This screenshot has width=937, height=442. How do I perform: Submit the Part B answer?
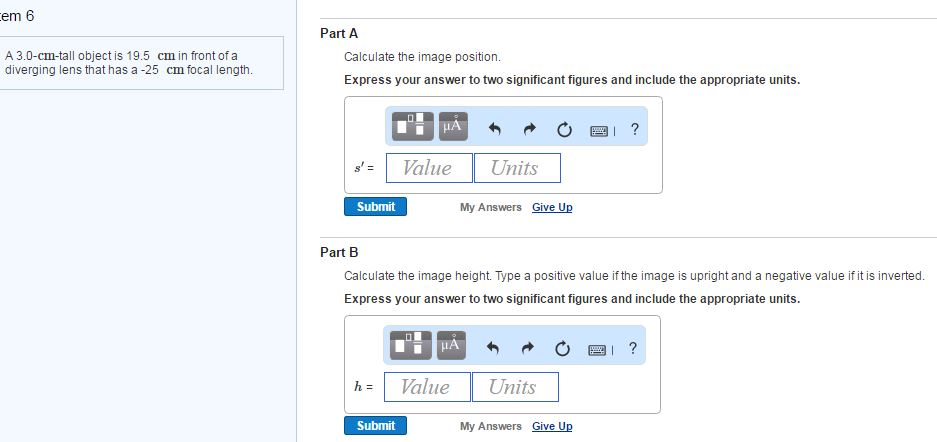[375, 426]
